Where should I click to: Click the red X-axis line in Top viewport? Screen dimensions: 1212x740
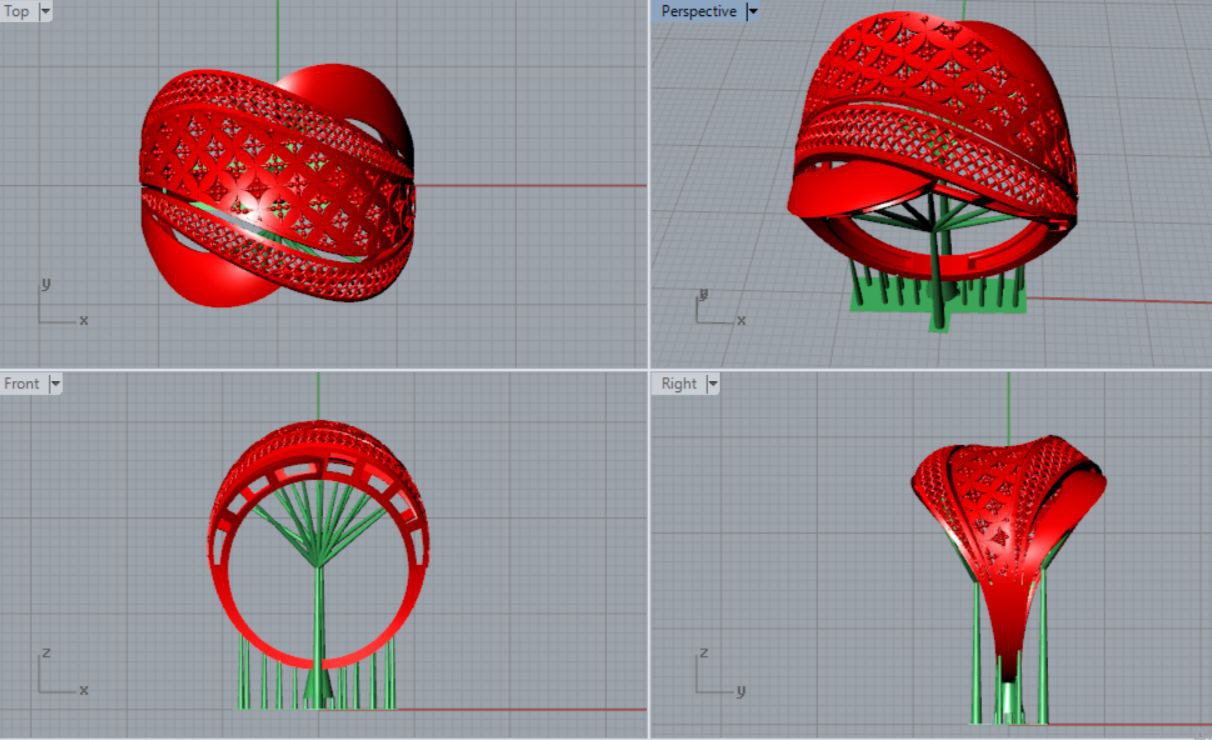point(530,185)
